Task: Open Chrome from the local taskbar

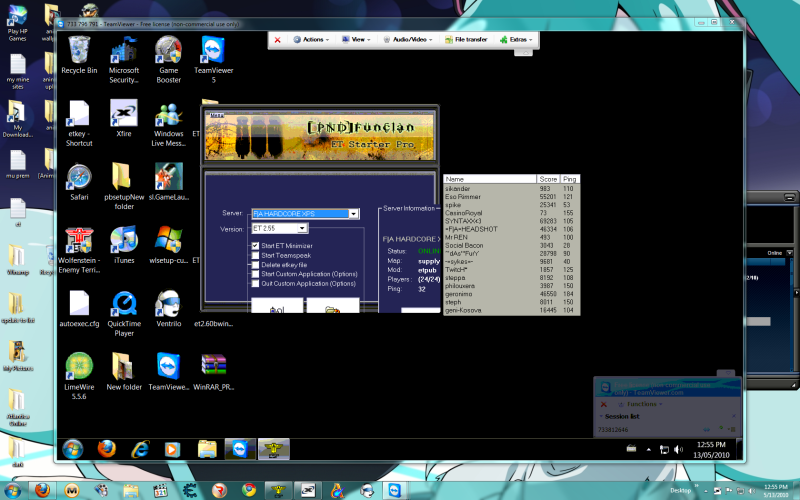Action: point(249,490)
